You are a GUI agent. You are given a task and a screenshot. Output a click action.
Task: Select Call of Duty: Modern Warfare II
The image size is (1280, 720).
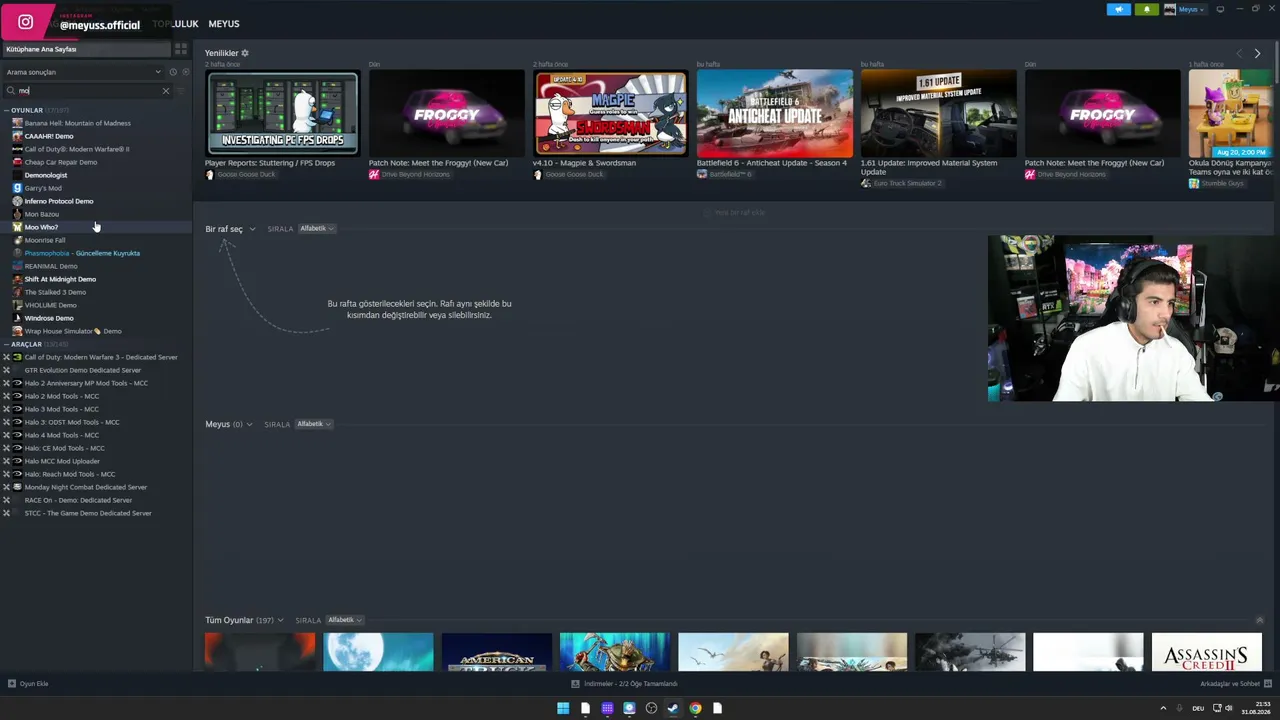(77, 149)
